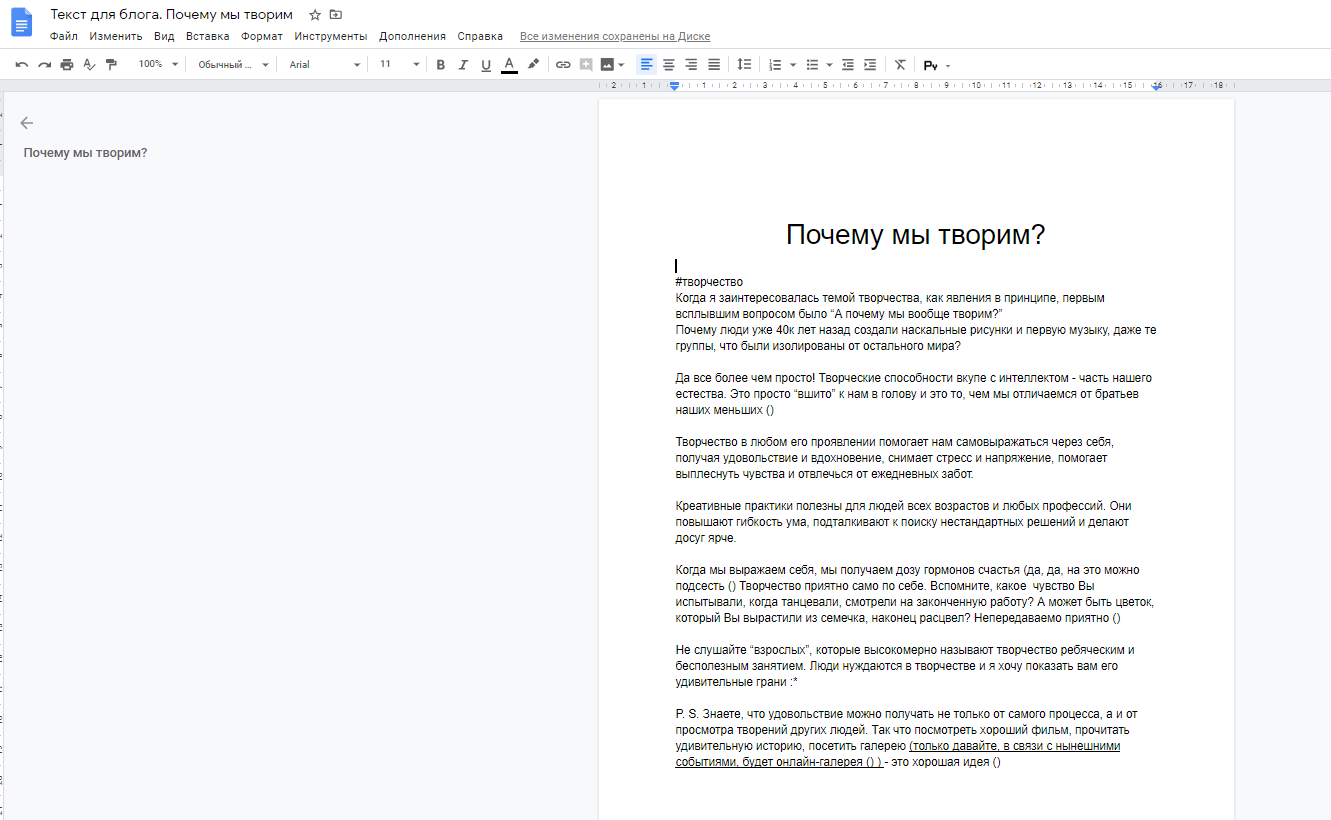
Task: Open the highlight color marker
Action: 533,64
